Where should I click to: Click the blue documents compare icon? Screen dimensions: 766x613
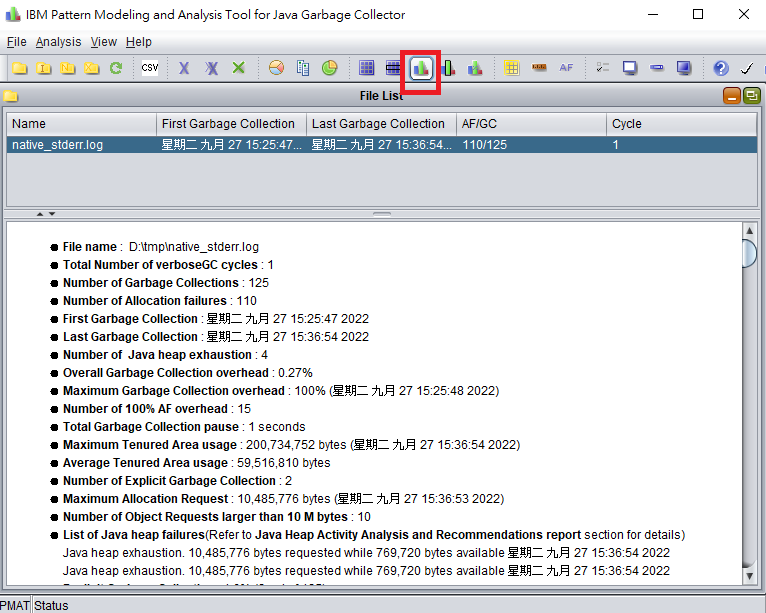303,68
